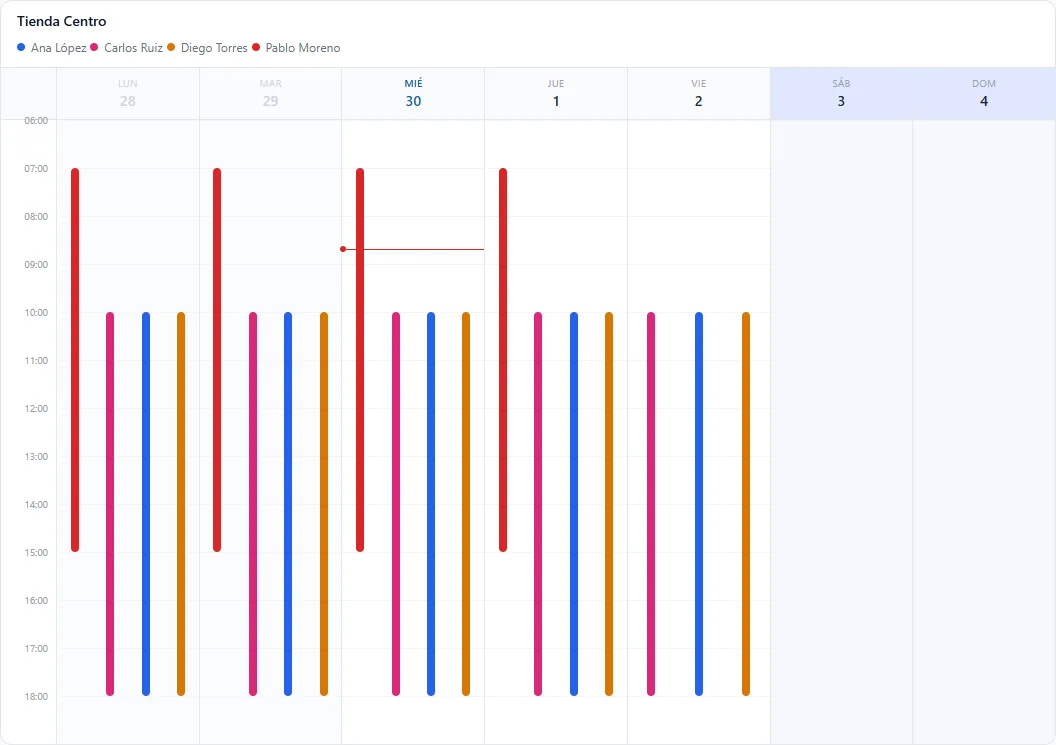The width and height of the screenshot is (1056, 745).
Task: Click the pink legend dot for Carlos Ruiz
Action: [x=94, y=47]
